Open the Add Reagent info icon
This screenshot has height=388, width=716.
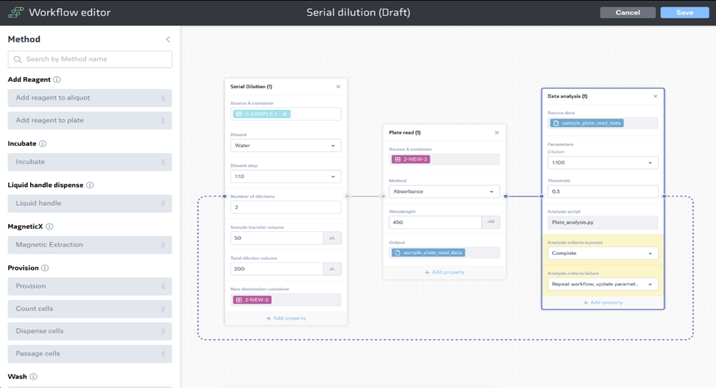(57, 79)
